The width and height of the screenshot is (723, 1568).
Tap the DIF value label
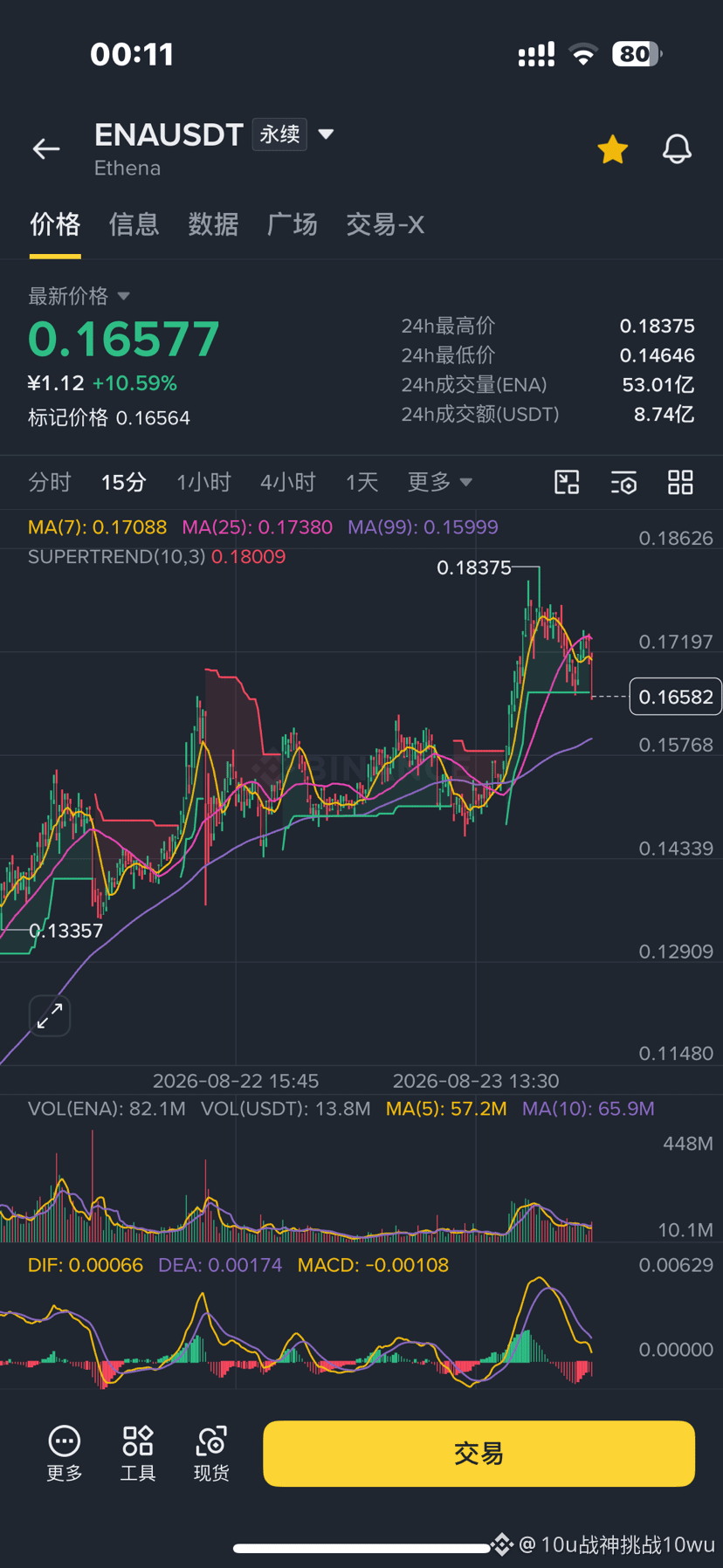point(86,1265)
